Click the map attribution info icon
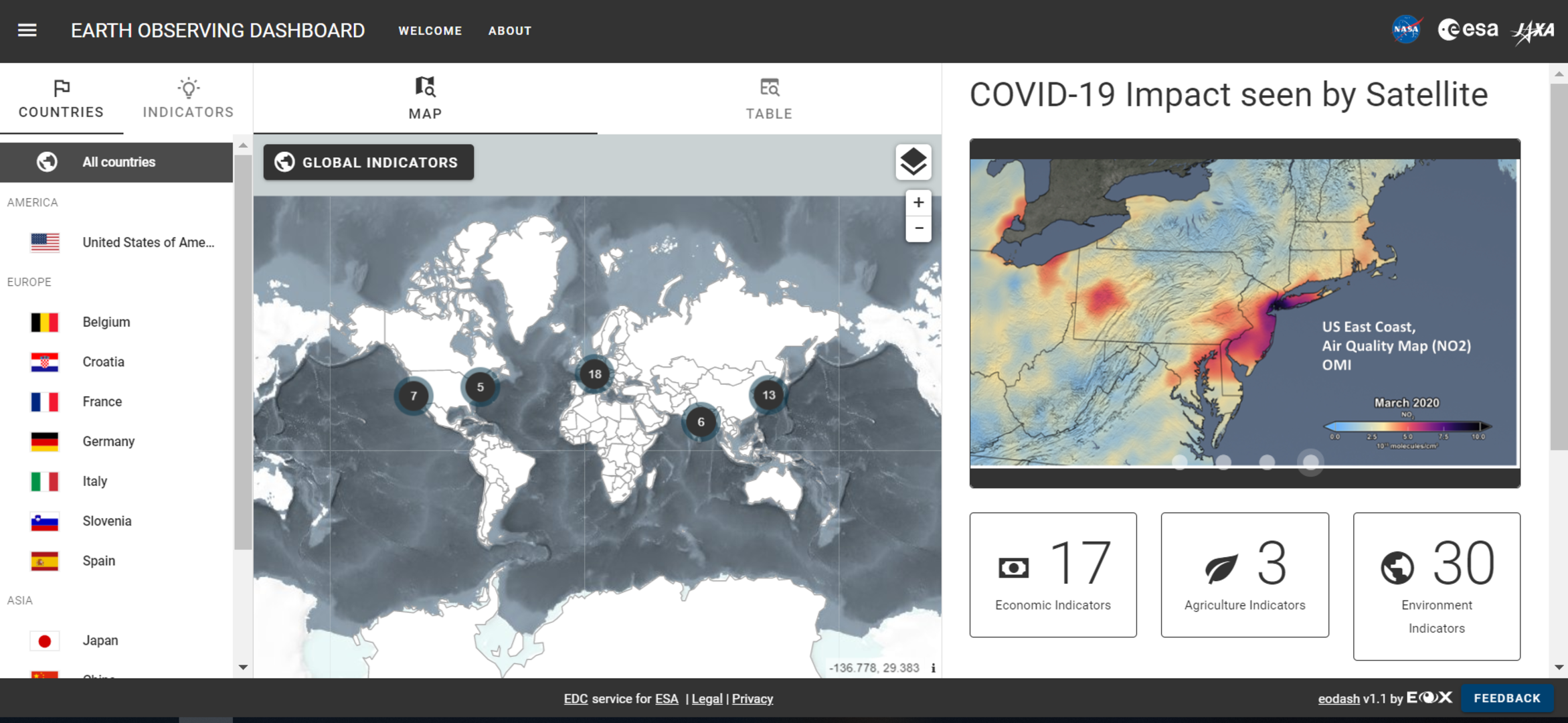 [x=933, y=667]
